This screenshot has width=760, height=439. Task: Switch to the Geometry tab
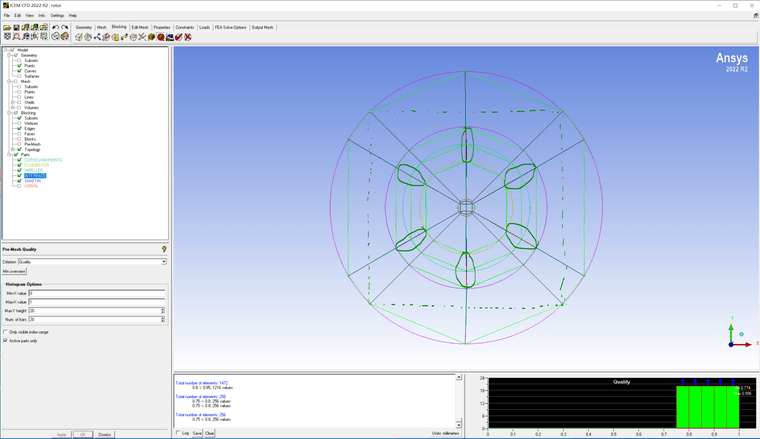tap(84, 27)
